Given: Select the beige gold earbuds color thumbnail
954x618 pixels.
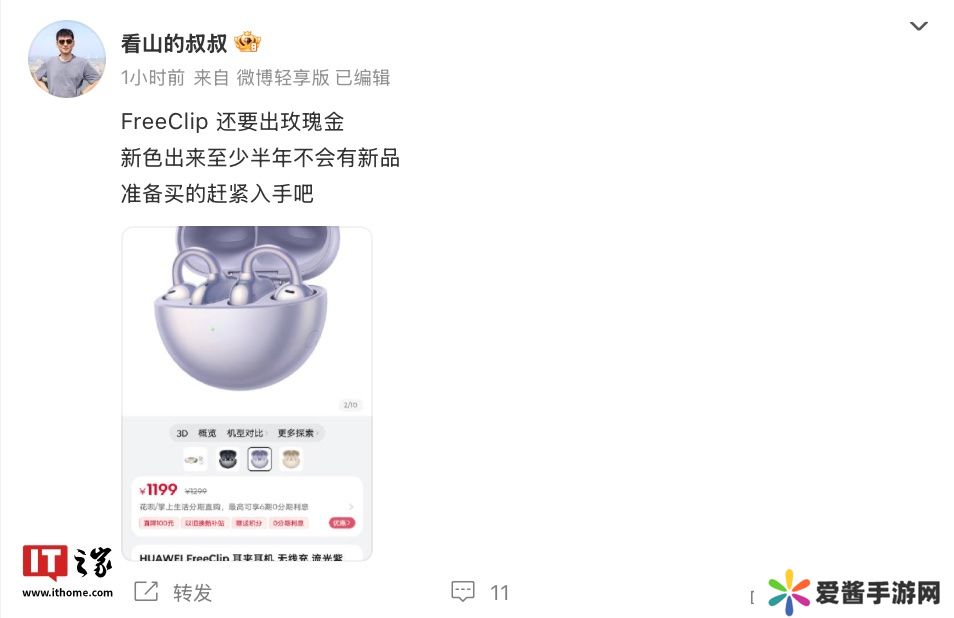Looking at the screenshot, I should (291, 459).
